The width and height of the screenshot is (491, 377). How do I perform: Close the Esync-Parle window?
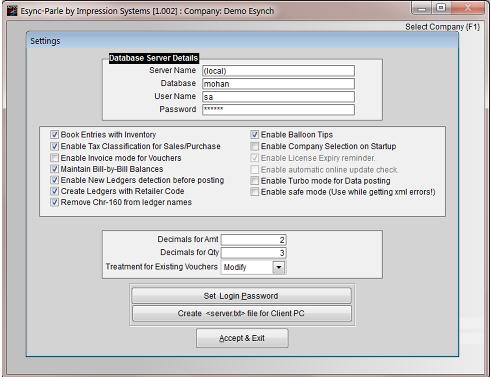coord(467,8)
